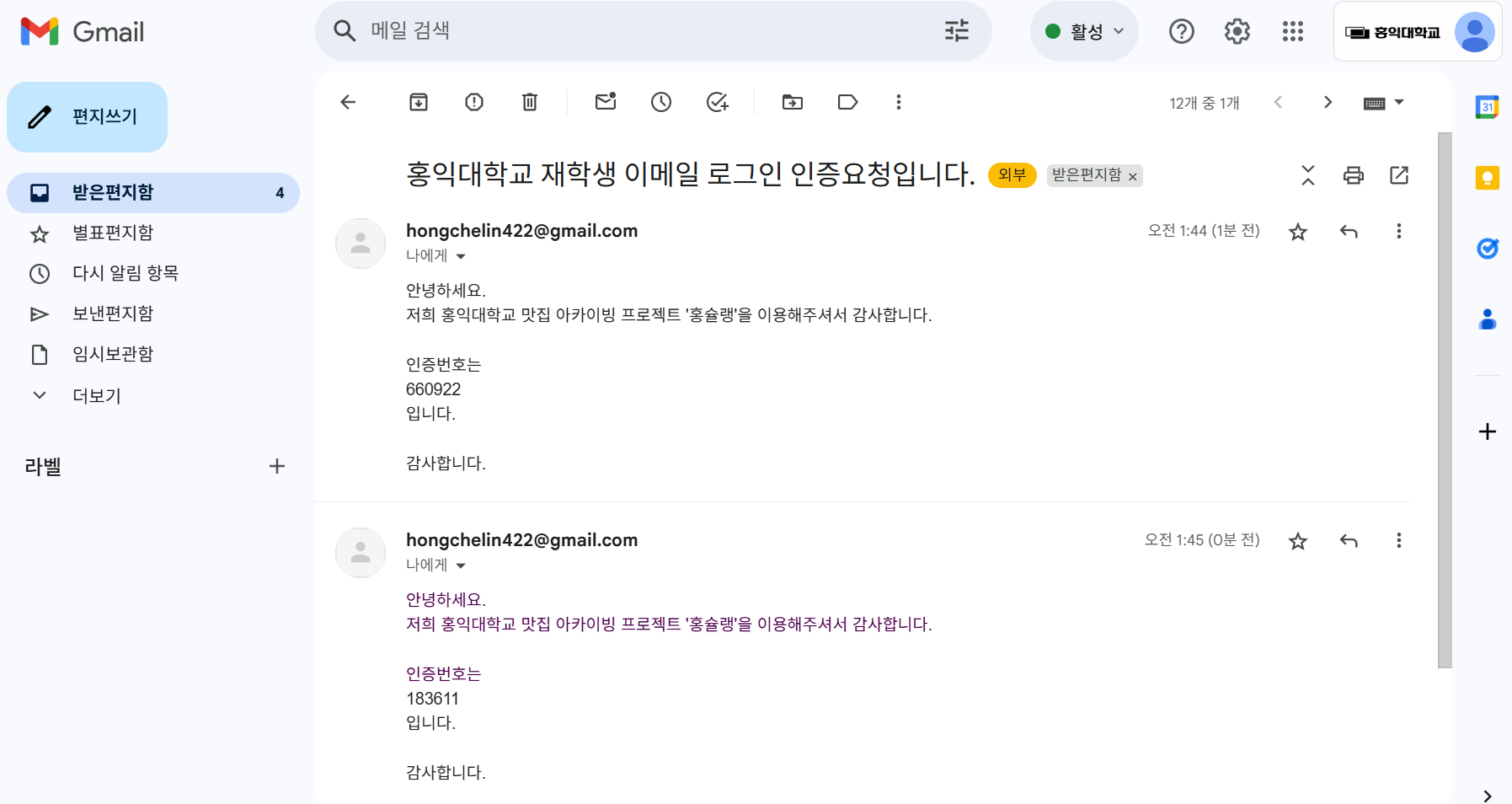The height and width of the screenshot is (804, 1512).
Task: Open the help question mark icon
Action: pyautogui.click(x=1182, y=31)
